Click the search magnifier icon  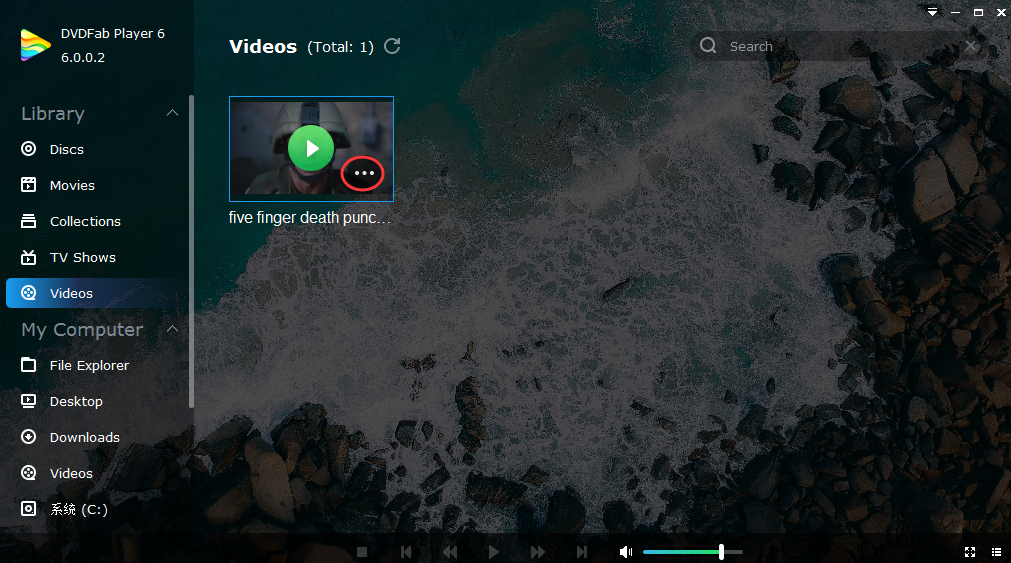[x=708, y=46]
